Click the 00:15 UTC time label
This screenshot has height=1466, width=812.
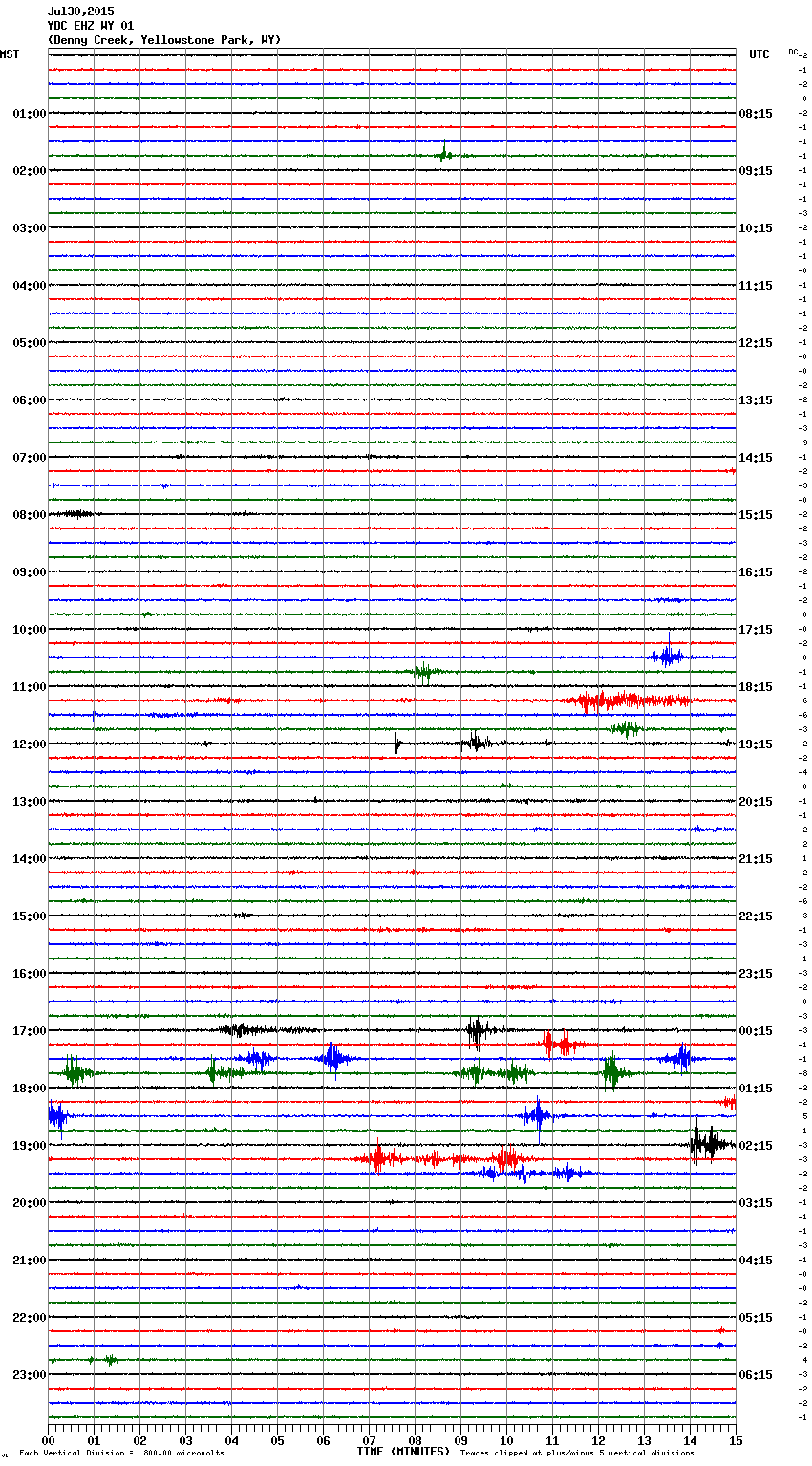coord(756,1031)
